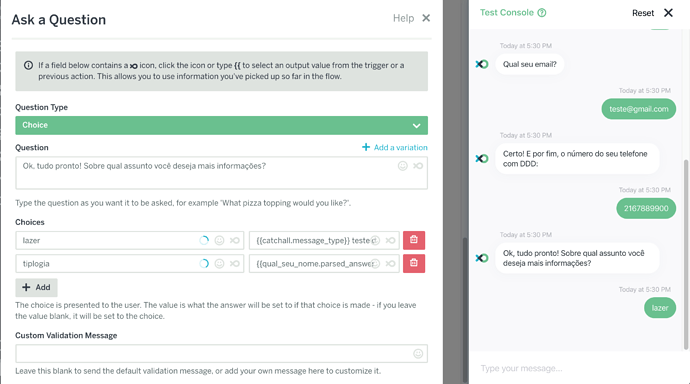Open emoji picker for 'lazer' choice
This screenshot has height=384, width=690.
[219, 240]
